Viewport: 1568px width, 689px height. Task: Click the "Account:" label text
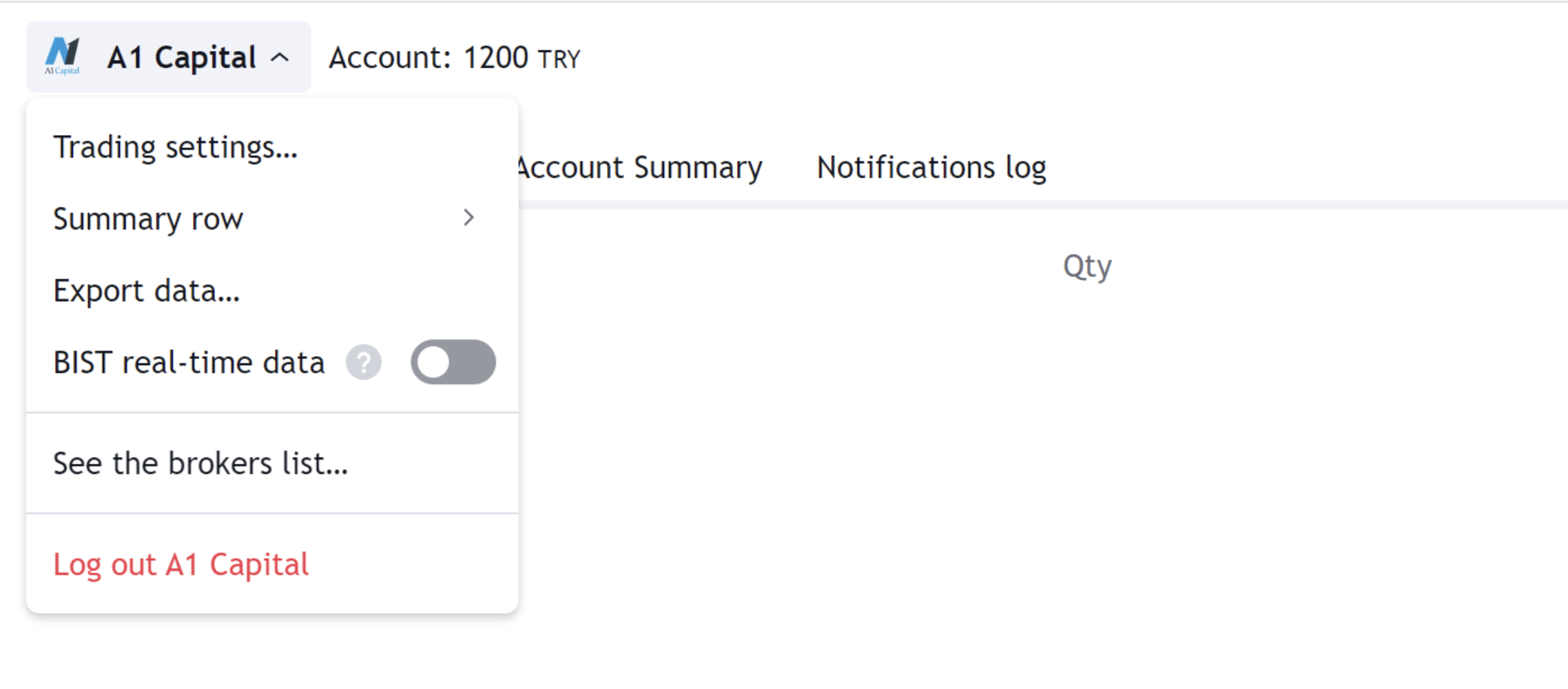coord(390,58)
